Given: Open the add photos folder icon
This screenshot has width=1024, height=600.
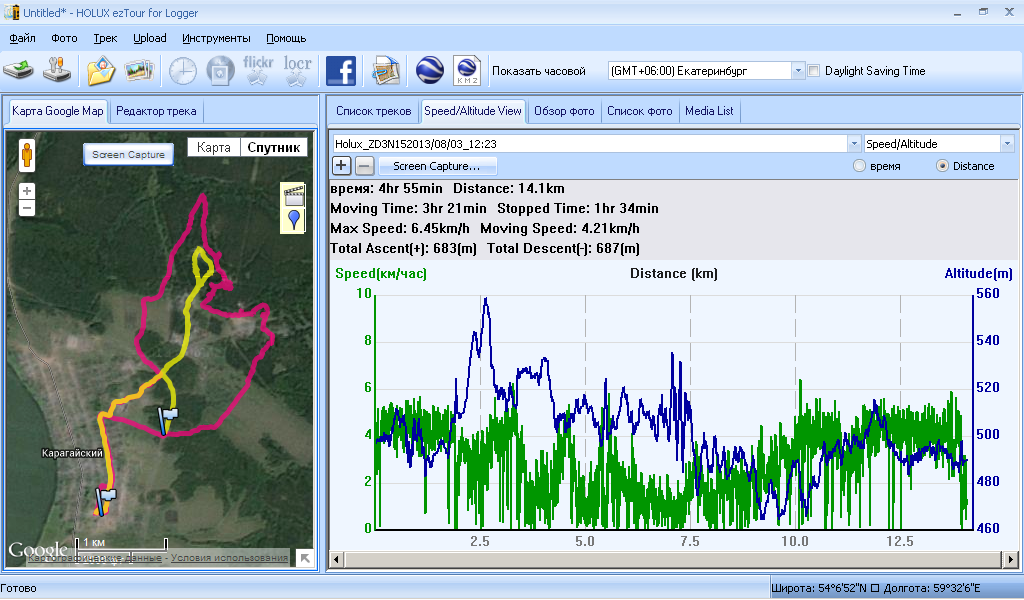Looking at the screenshot, I should [x=101, y=71].
